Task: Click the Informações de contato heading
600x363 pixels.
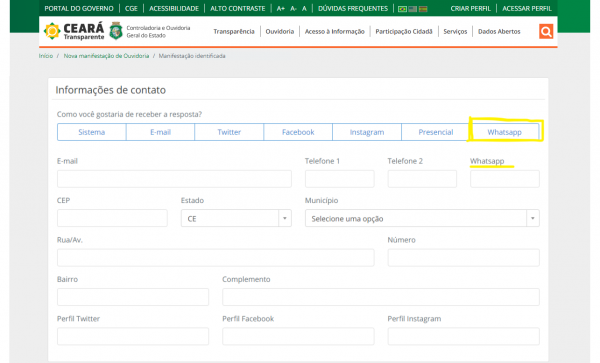Action: (x=111, y=90)
